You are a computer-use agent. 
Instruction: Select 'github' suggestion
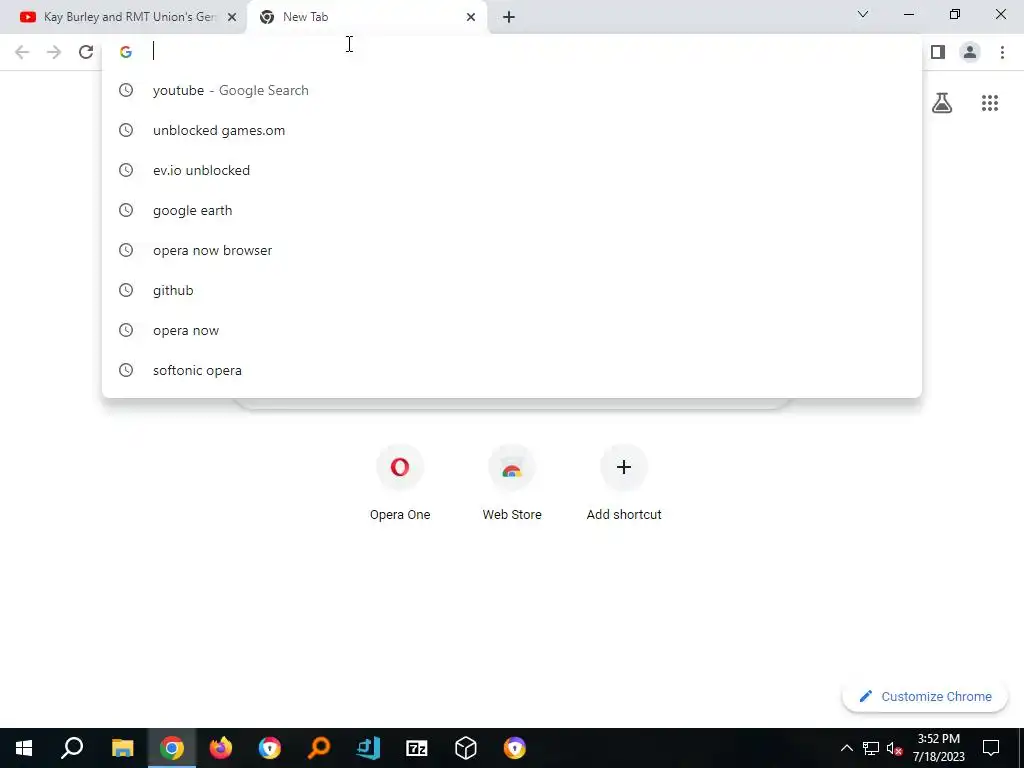click(512, 290)
